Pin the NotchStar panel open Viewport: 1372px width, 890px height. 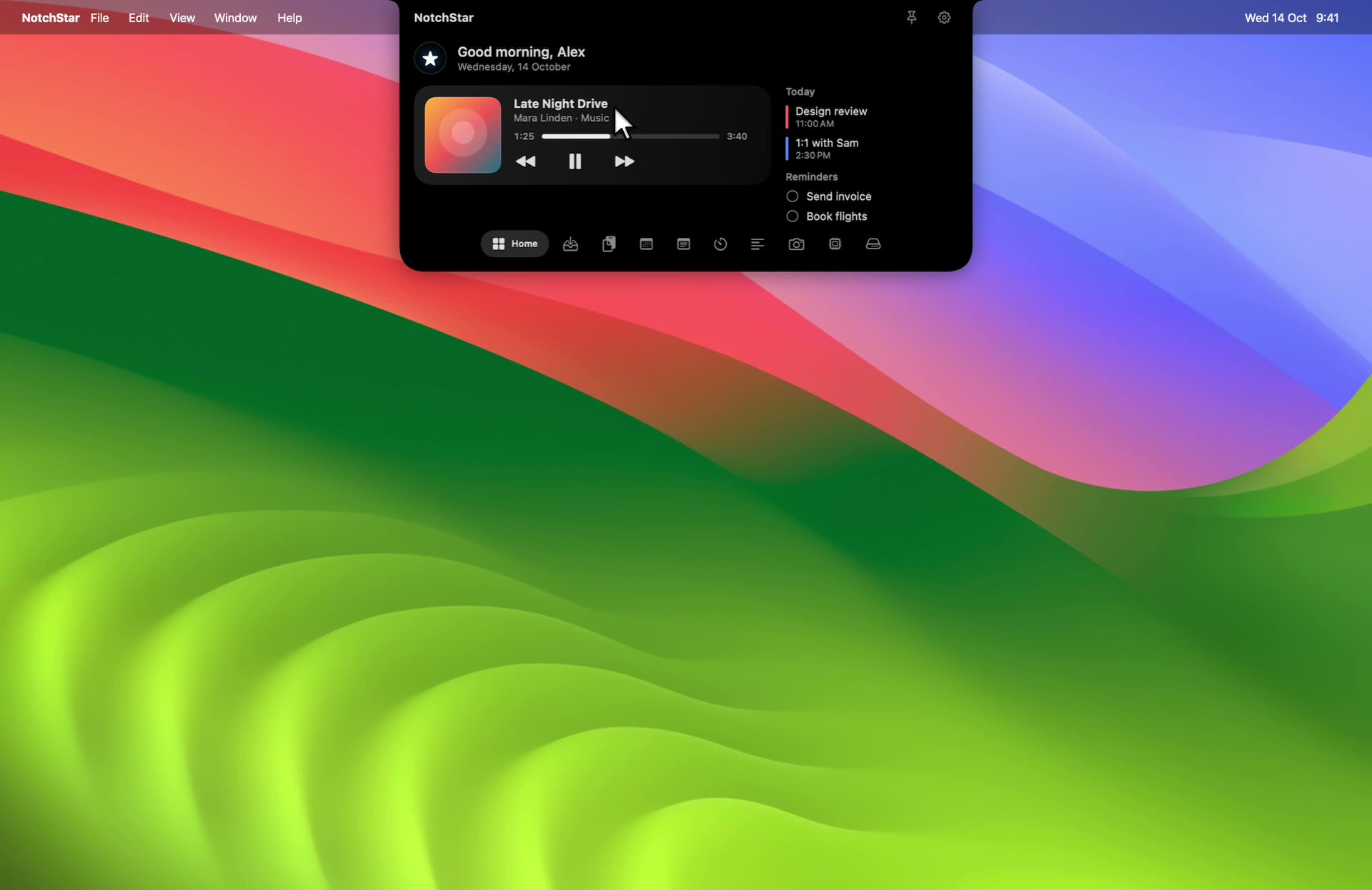click(911, 17)
